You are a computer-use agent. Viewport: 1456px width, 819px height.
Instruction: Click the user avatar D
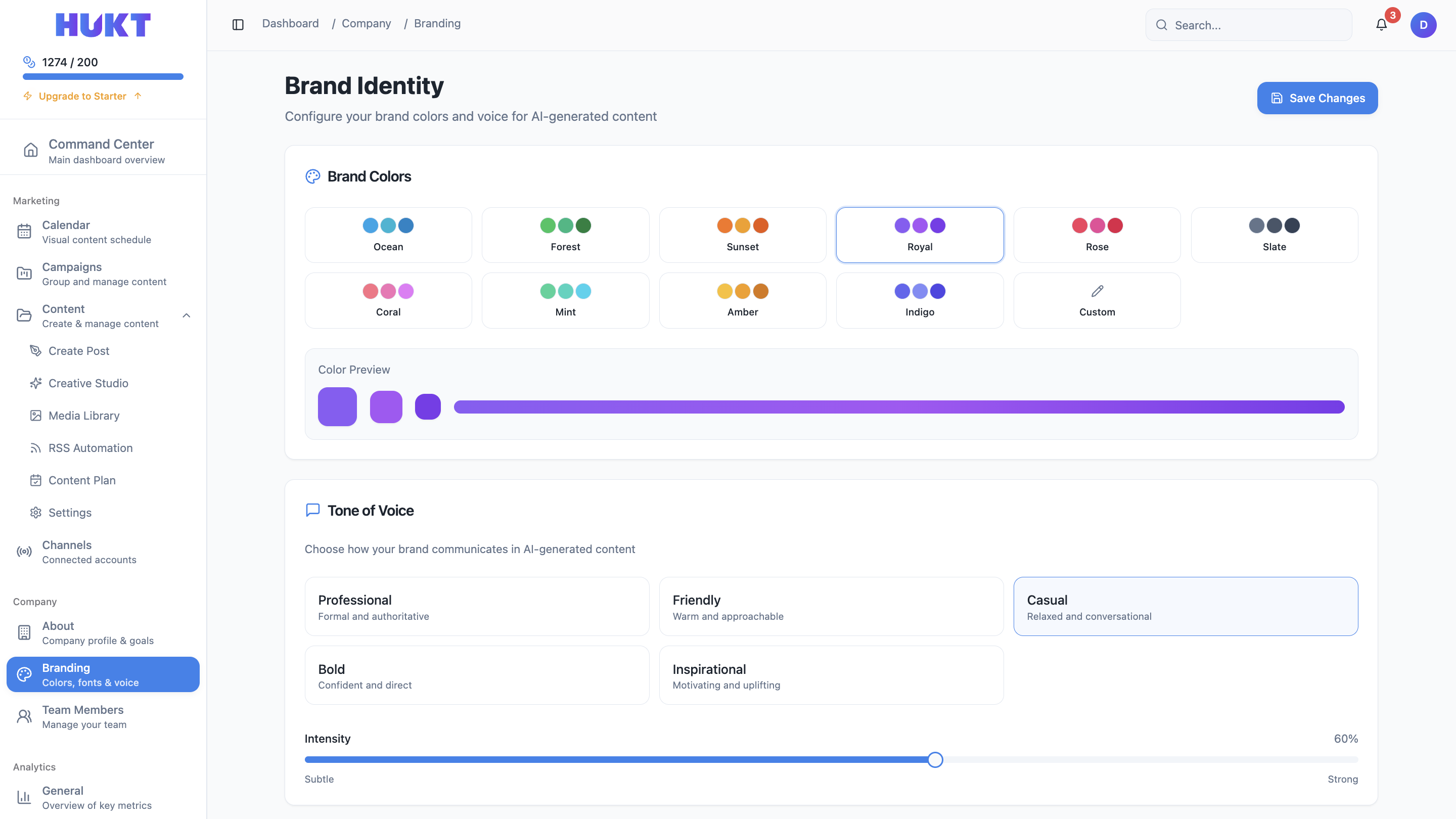[1423, 24]
